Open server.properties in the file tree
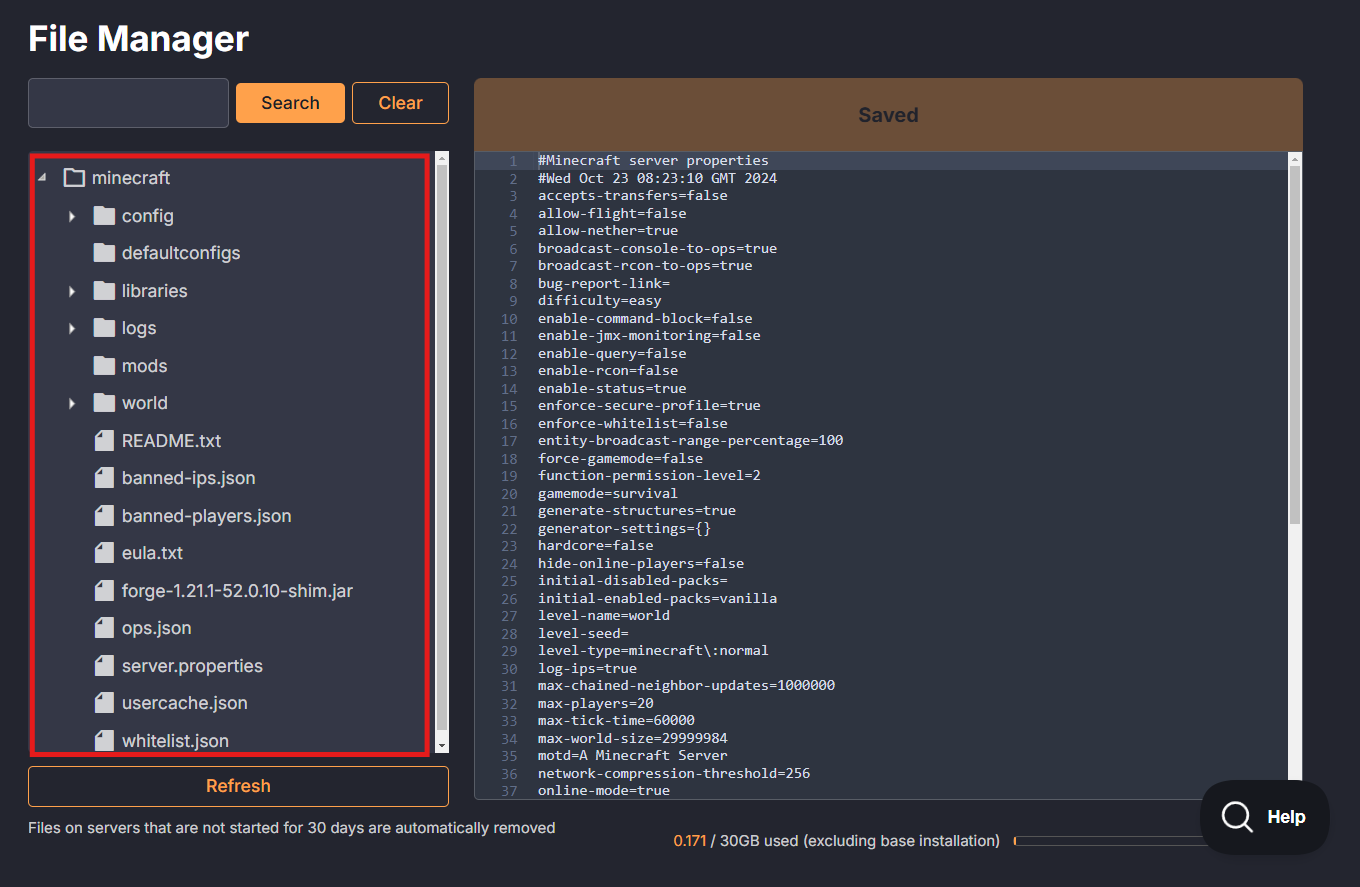 (x=192, y=666)
